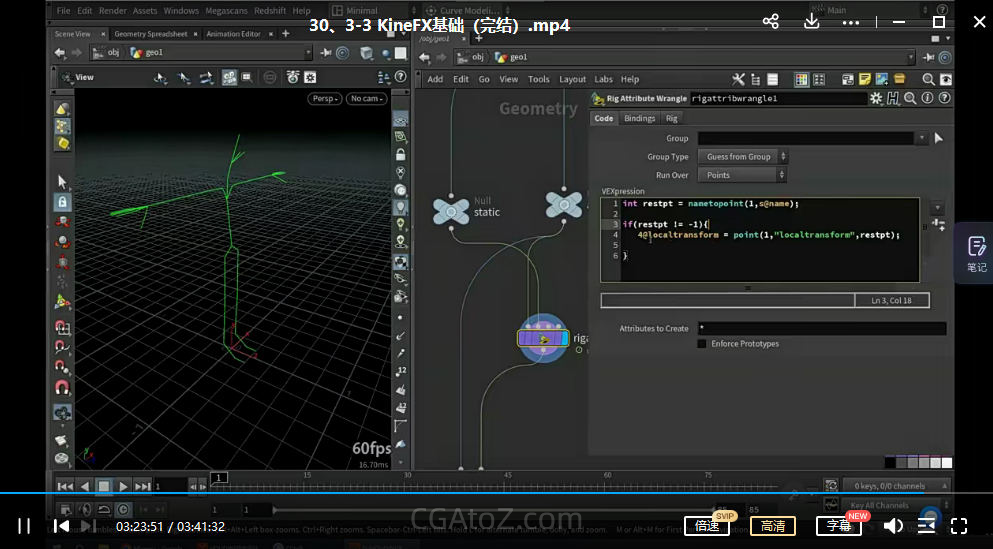Click the 高清 video quality button
The image size is (993, 549).
[x=773, y=526]
